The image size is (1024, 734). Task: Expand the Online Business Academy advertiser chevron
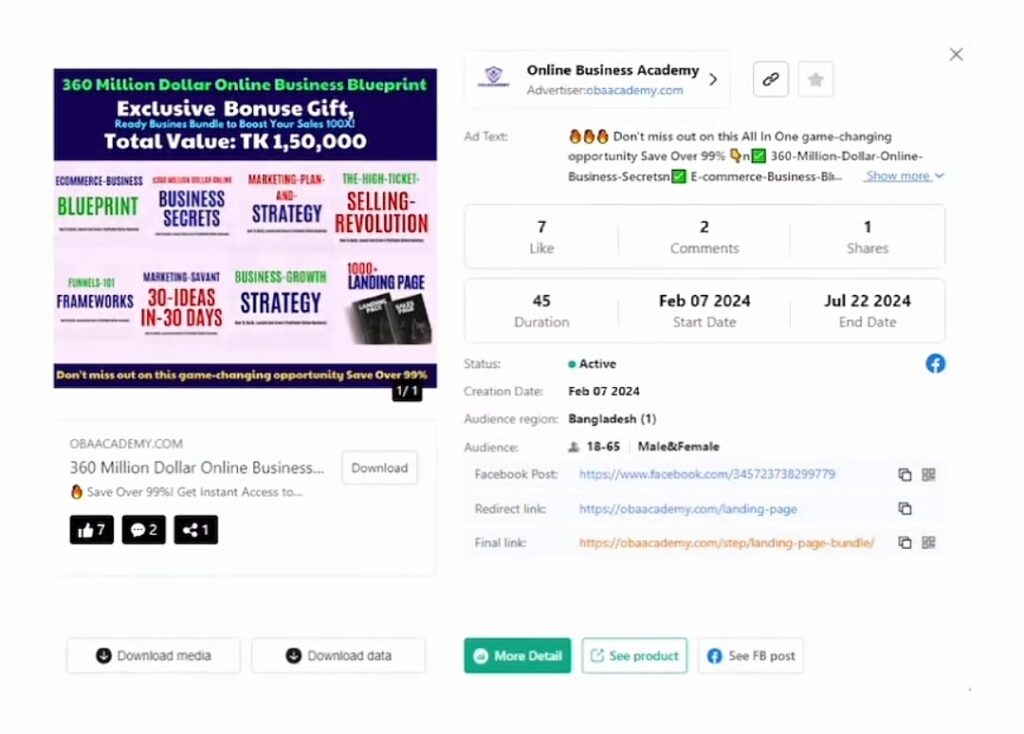[713, 80]
